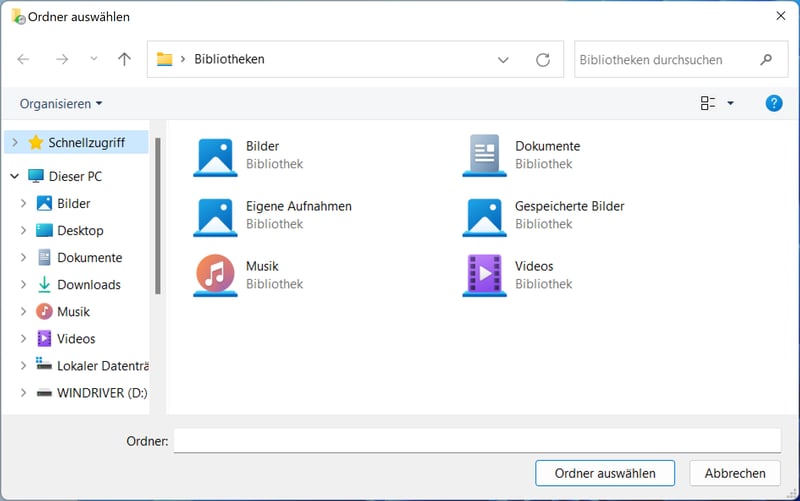Click the refresh button in address bar
Image resolution: width=800 pixels, height=501 pixels.
point(543,60)
